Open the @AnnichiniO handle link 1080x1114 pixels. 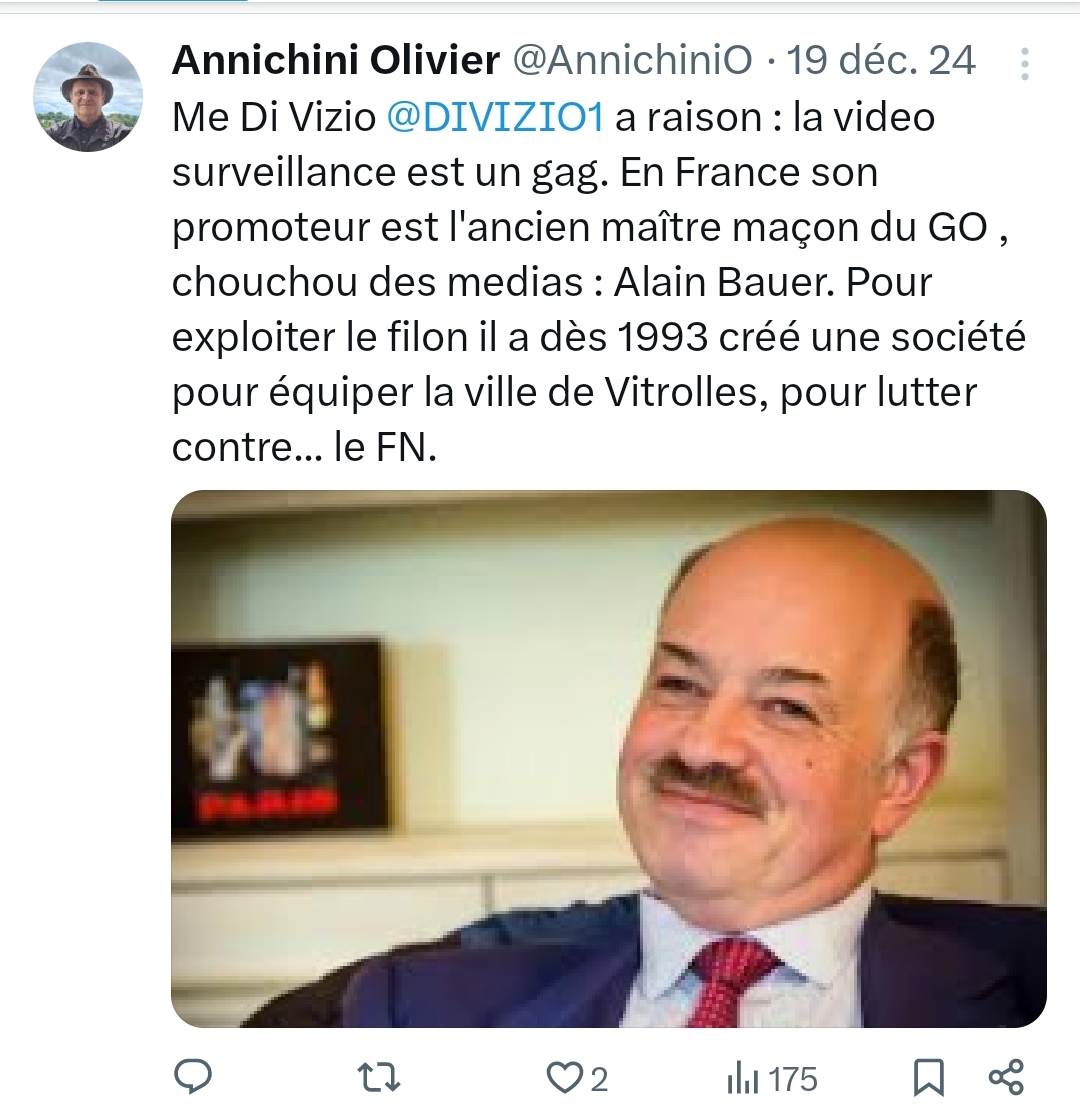tap(632, 60)
